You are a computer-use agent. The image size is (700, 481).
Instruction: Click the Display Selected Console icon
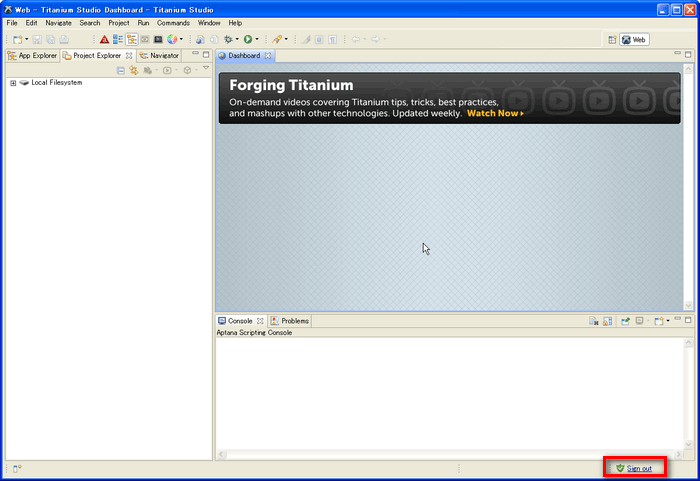(640, 321)
